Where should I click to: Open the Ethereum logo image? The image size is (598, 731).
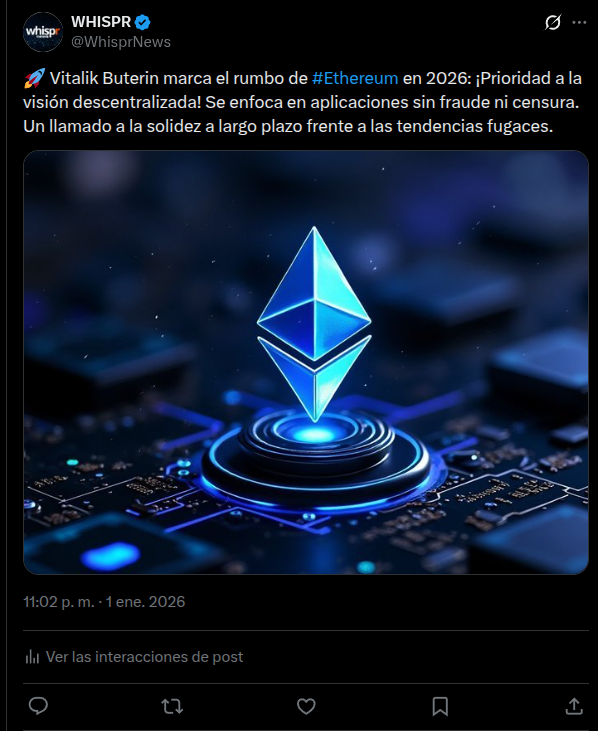[306, 362]
